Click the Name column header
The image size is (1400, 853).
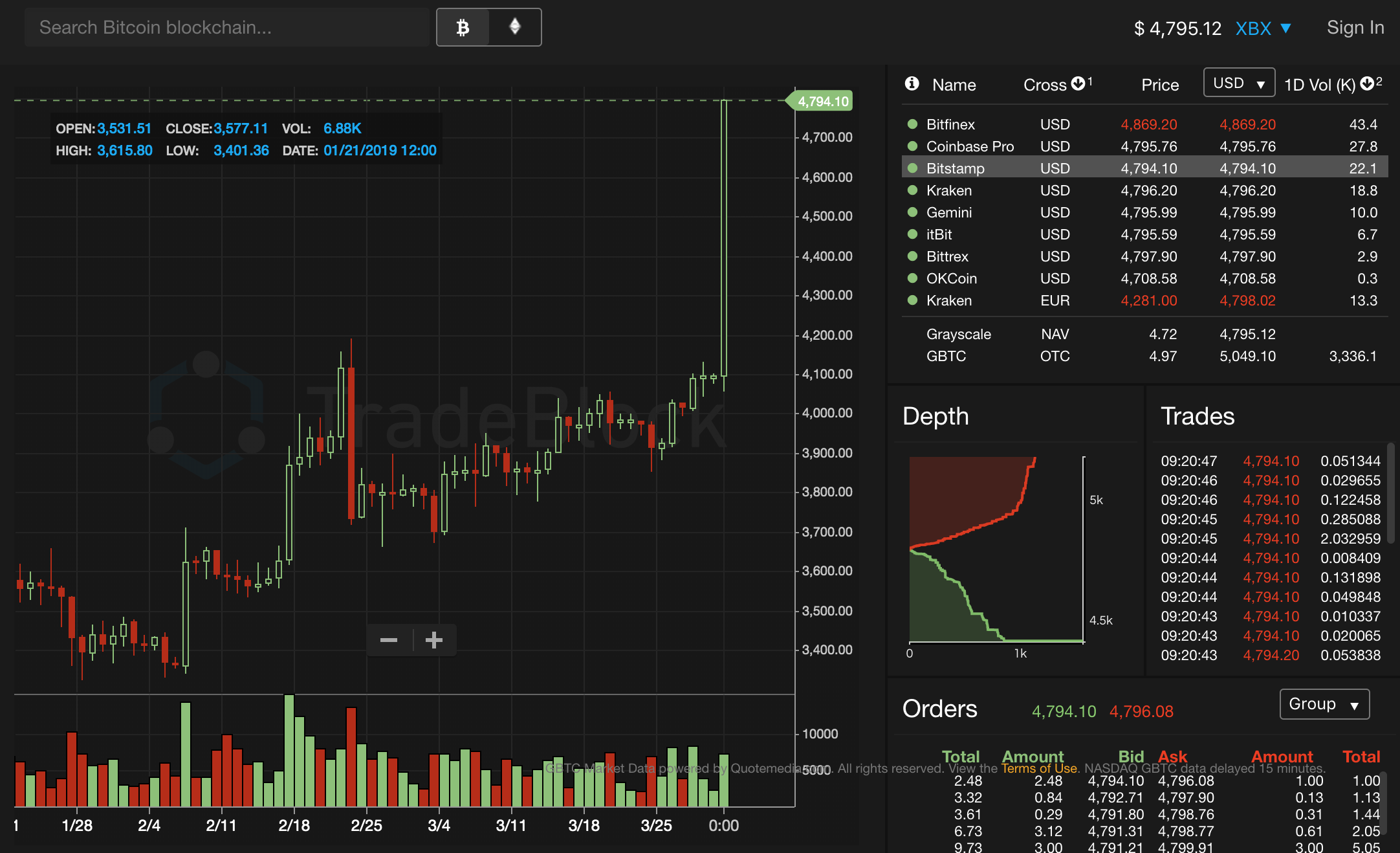954,85
